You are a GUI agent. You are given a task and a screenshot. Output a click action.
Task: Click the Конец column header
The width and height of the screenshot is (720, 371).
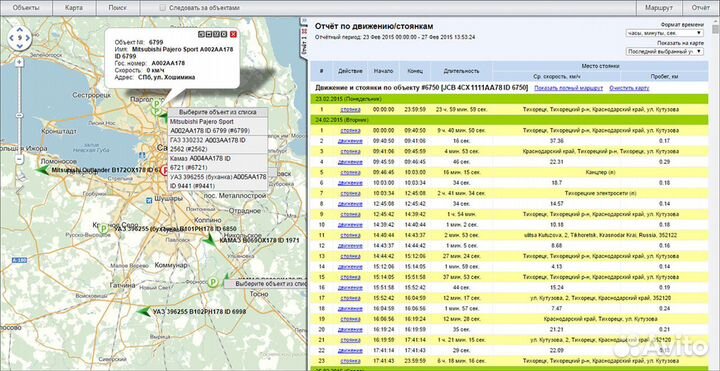click(x=415, y=71)
